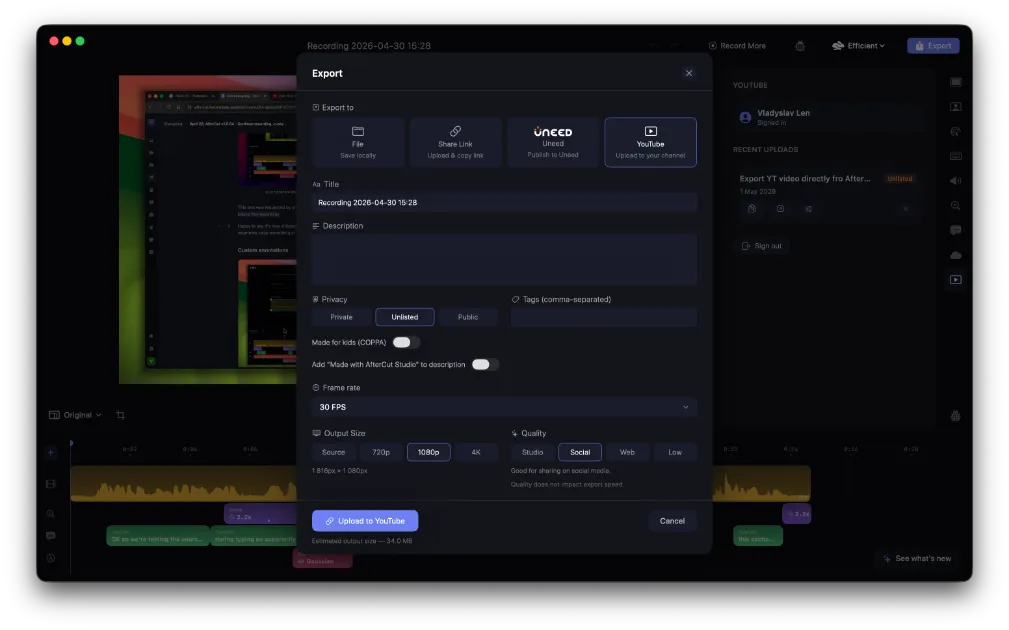
Task: Select the Gaussian blur clip on timeline
Action: 322,560
